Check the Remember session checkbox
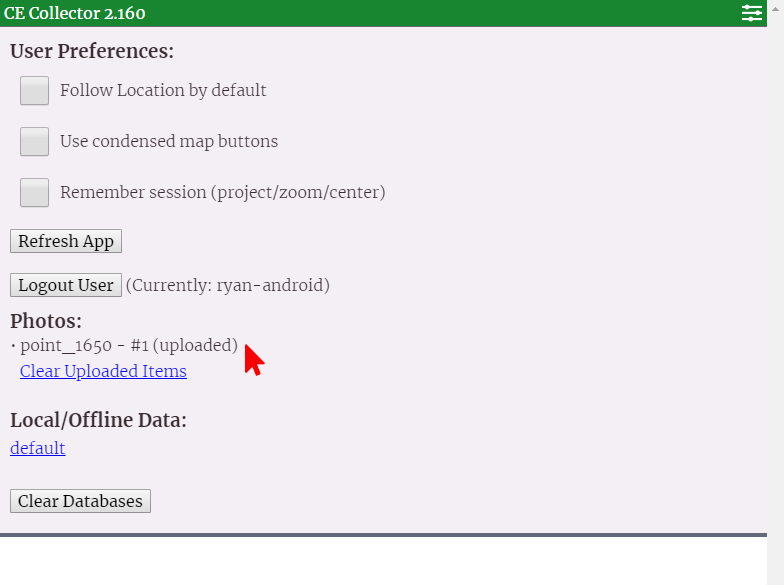 pyautogui.click(x=35, y=192)
